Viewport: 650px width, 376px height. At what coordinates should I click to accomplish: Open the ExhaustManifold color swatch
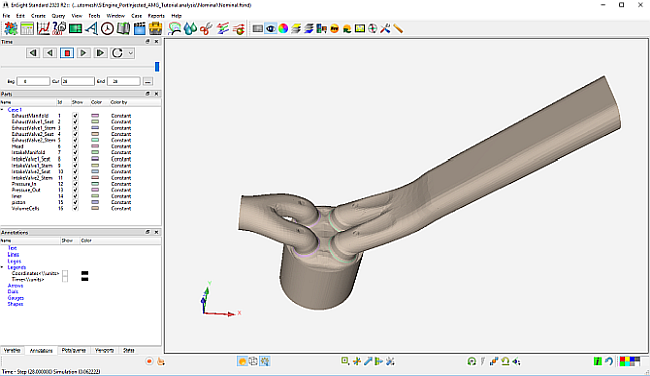click(95, 116)
